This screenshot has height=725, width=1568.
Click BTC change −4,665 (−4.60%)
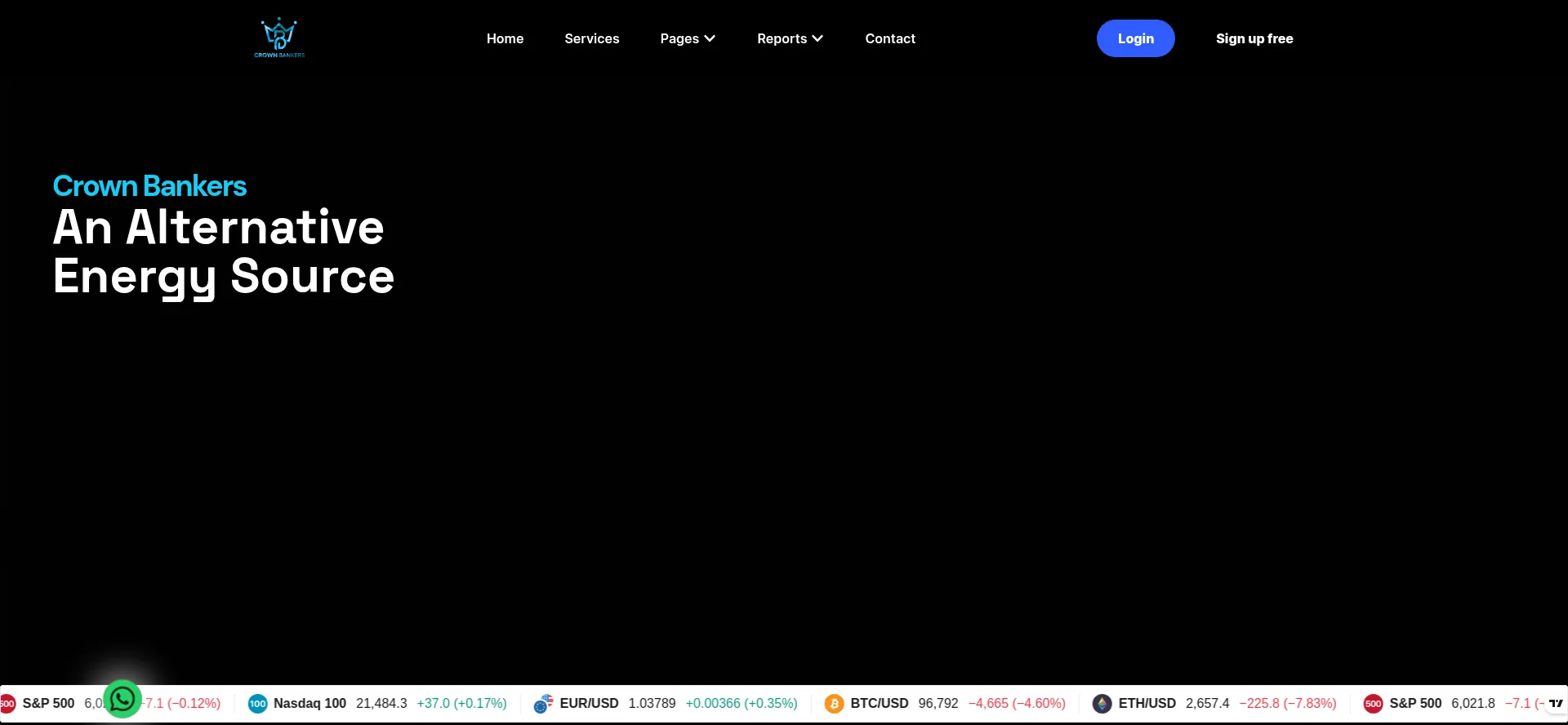(1017, 704)
